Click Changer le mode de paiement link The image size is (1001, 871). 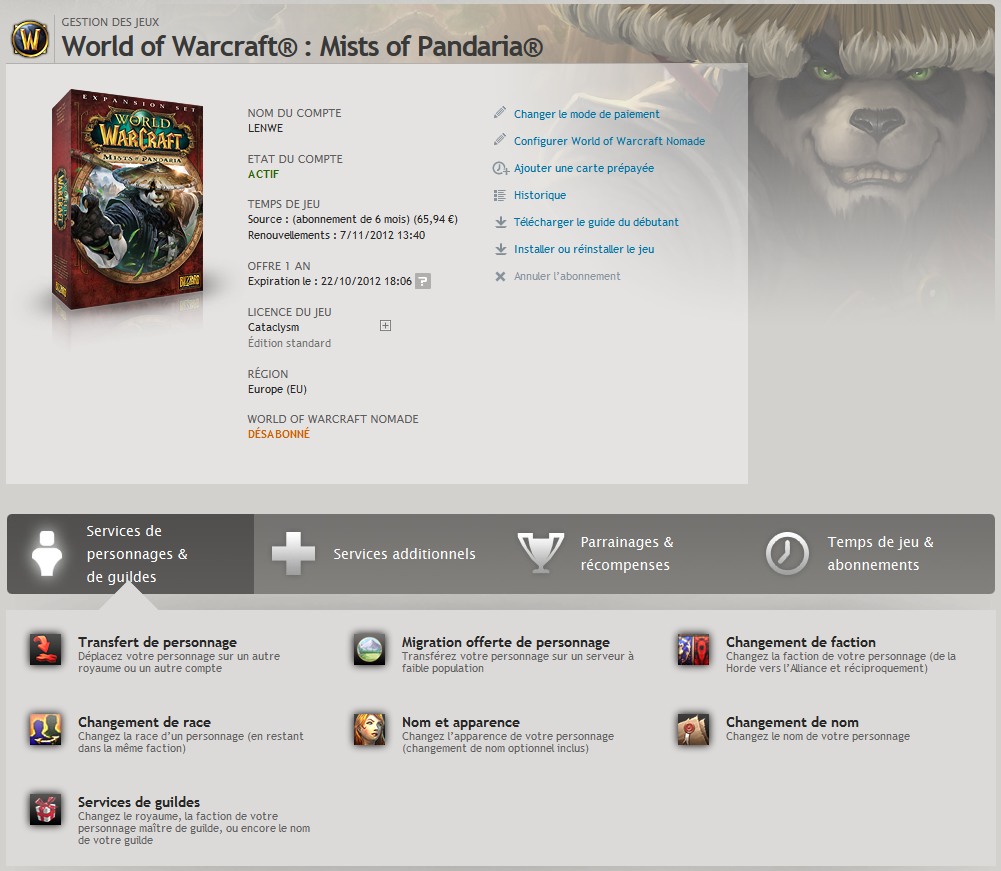(x=587, y=114)
